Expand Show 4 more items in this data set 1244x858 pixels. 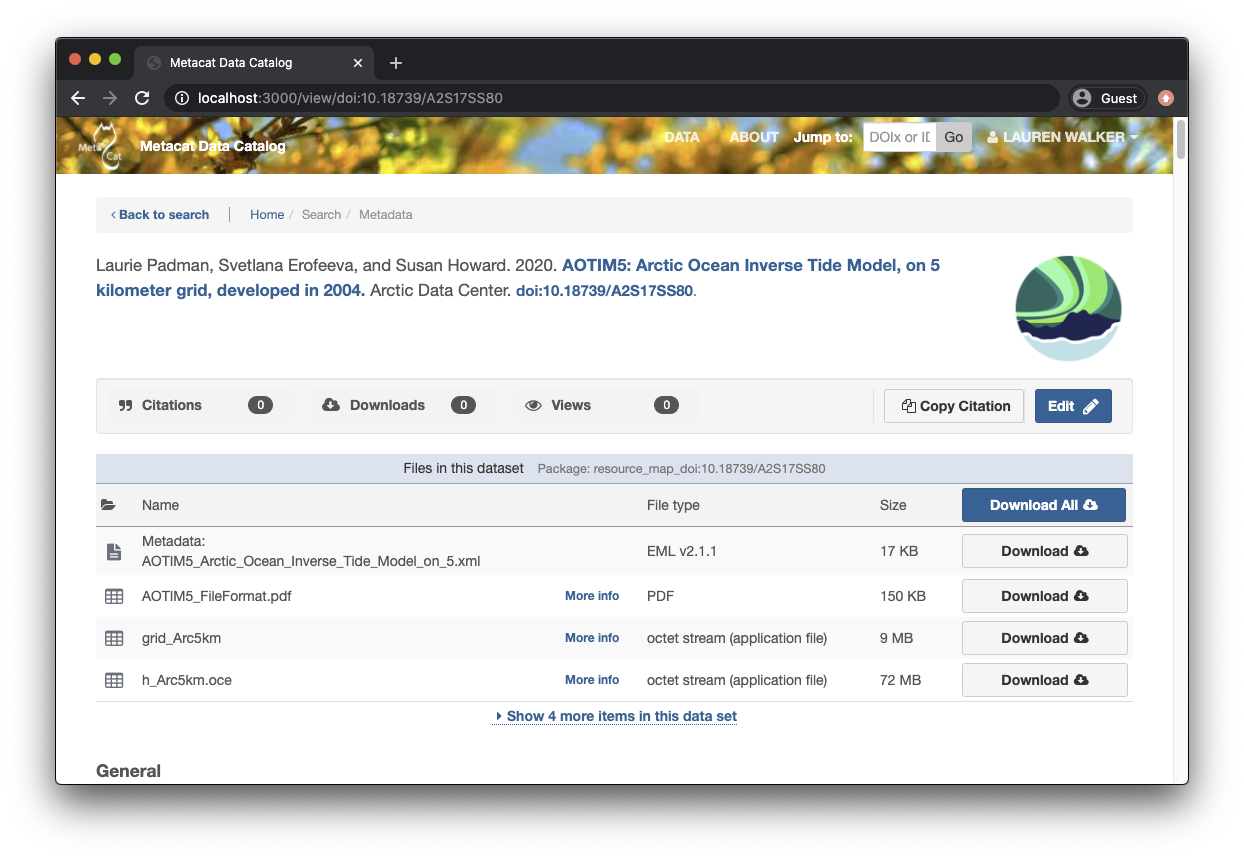615,716
